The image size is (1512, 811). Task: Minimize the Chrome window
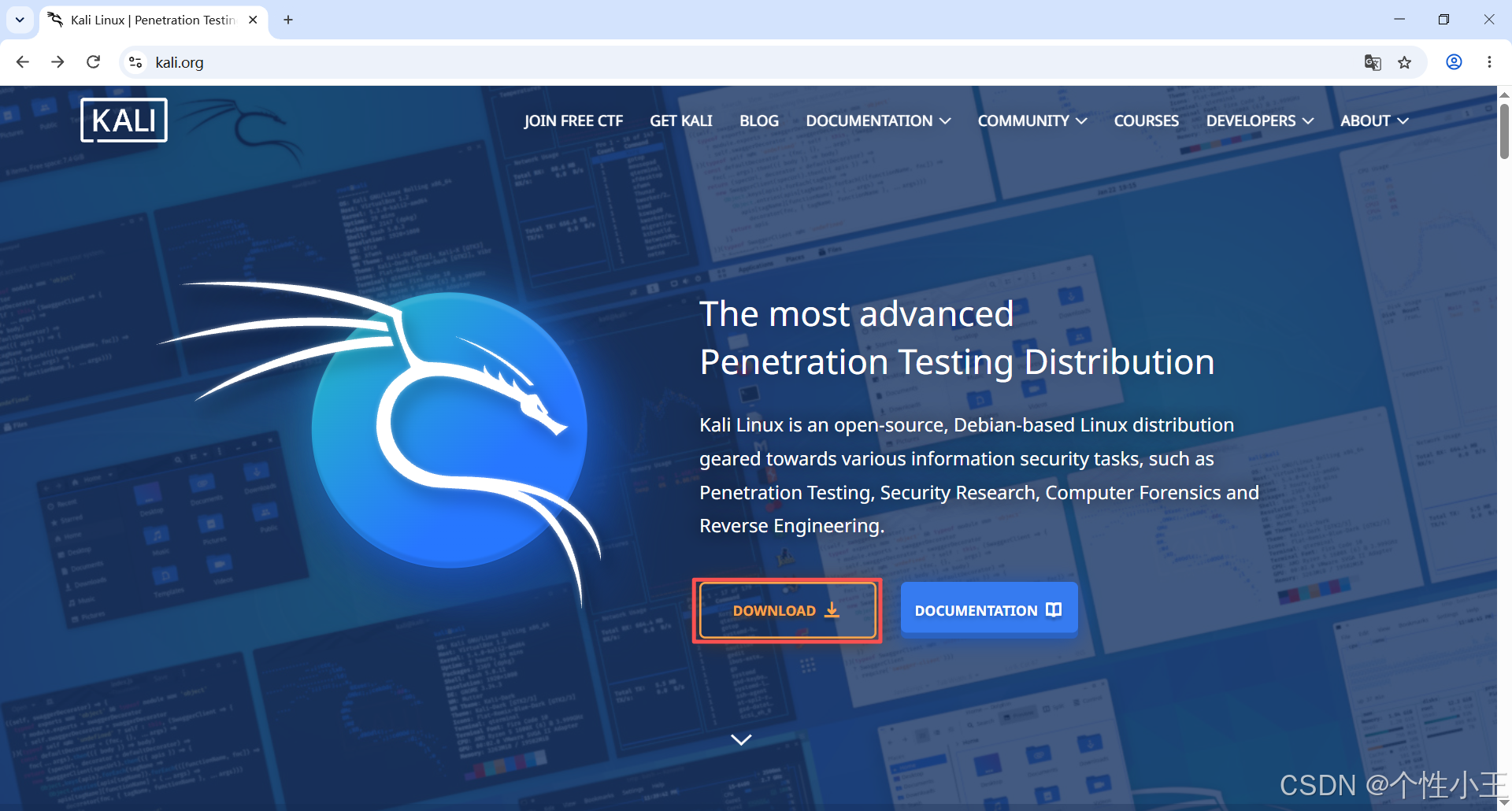[1399, 20]
